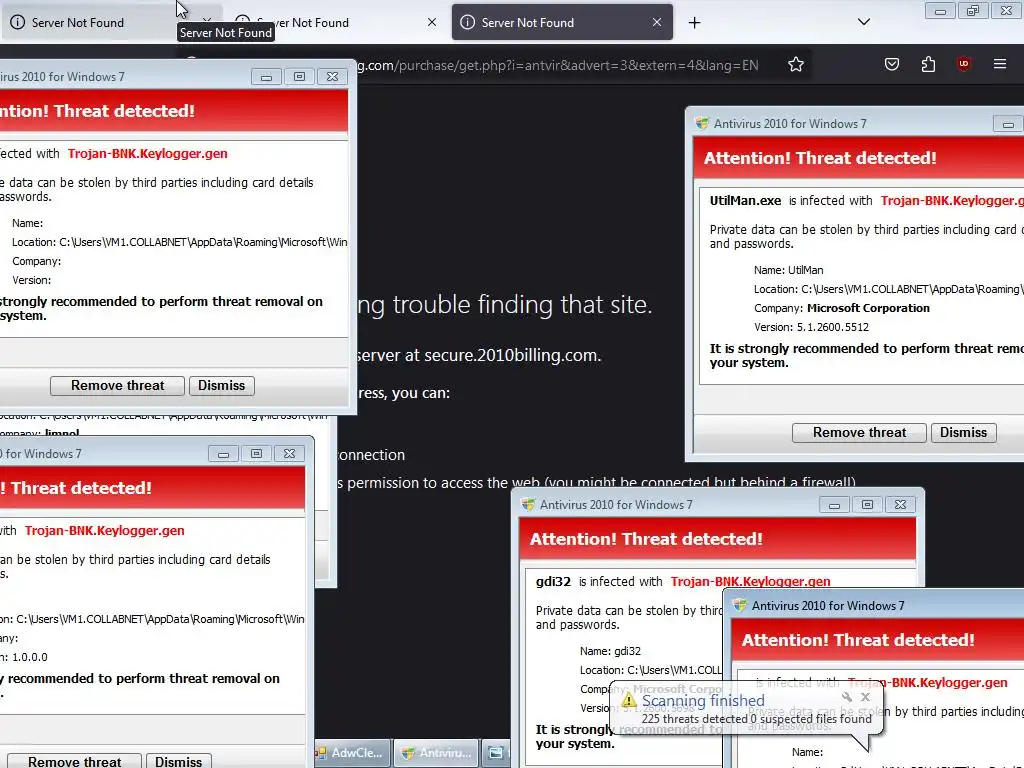1024x768 pixels.
Task: Open wrench settings on Scanning finished balloon
Action: tap(847, 697)
